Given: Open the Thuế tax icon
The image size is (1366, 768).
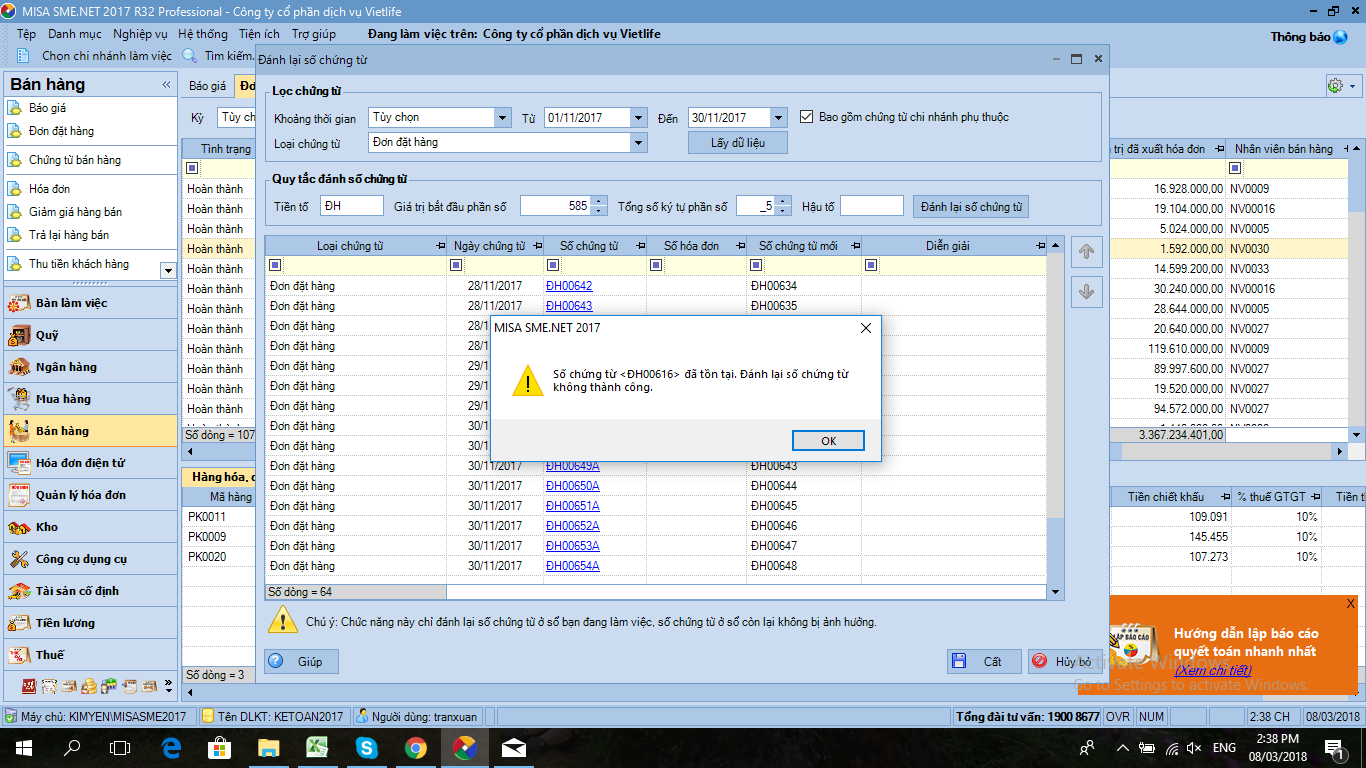Looking at the screenshot, I should point(19,655).
